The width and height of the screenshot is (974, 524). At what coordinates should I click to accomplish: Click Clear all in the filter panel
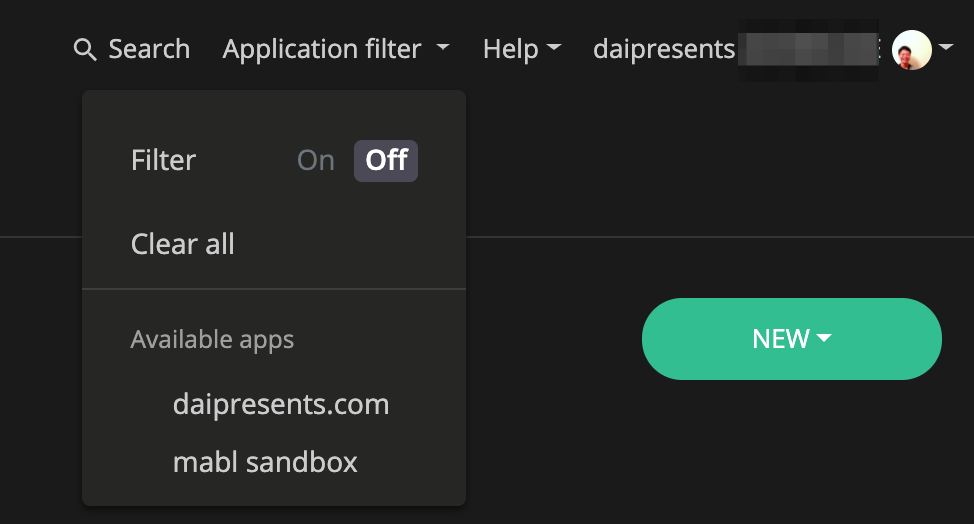(183, 244)
